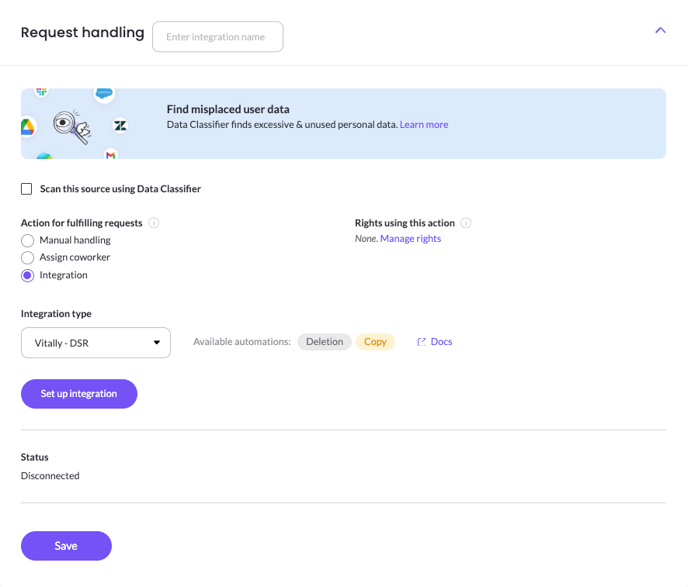
Task: Click the Deletion automation tag
Action: [x=325, y=342]
